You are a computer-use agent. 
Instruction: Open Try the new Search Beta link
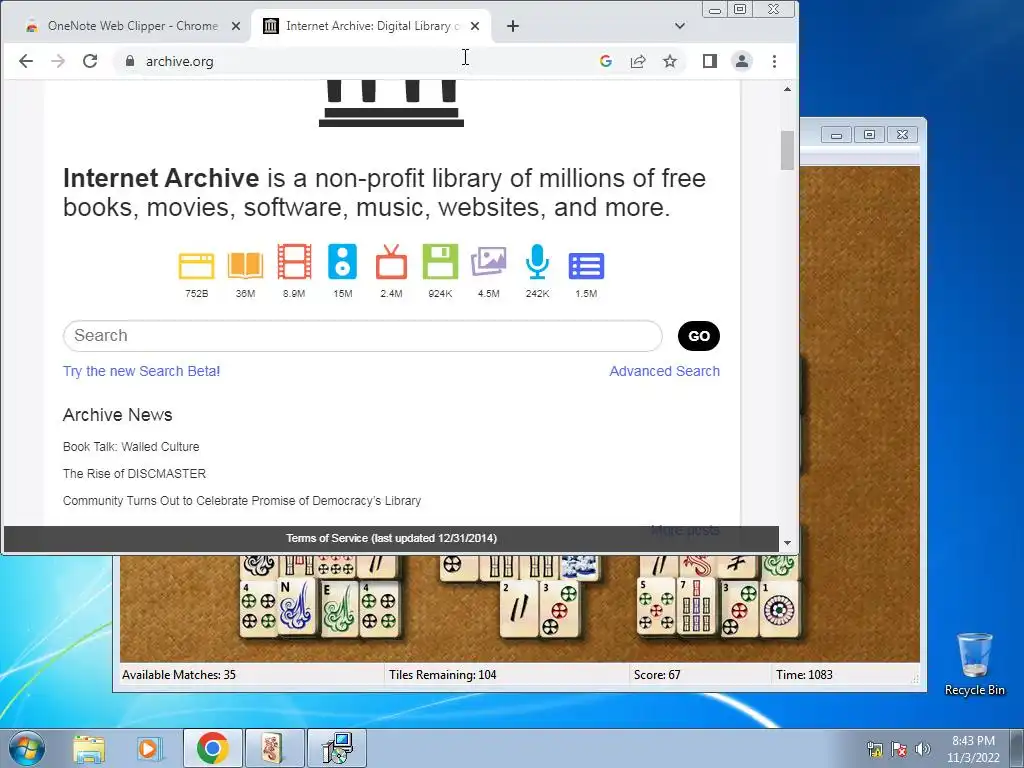coord(141,371)
